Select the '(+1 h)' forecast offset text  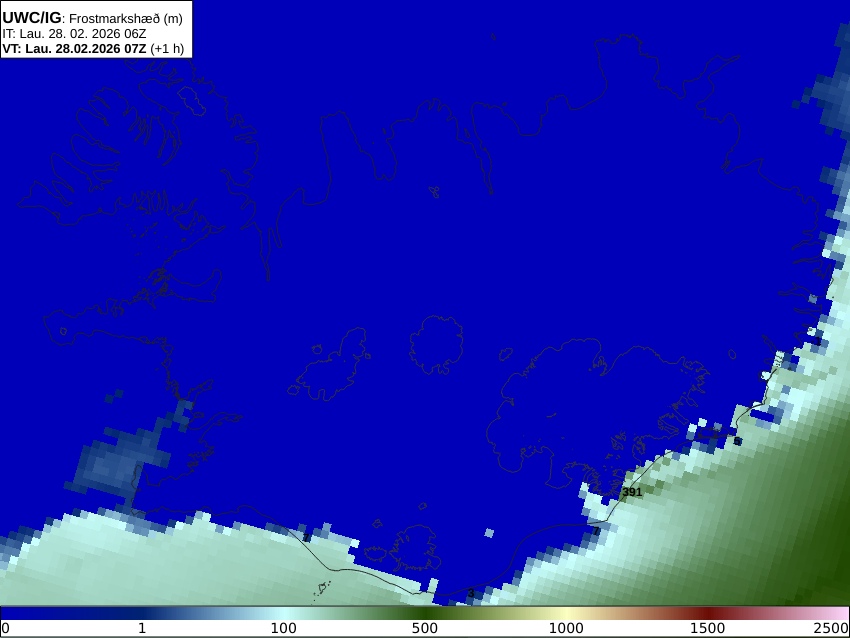(168, 48)
